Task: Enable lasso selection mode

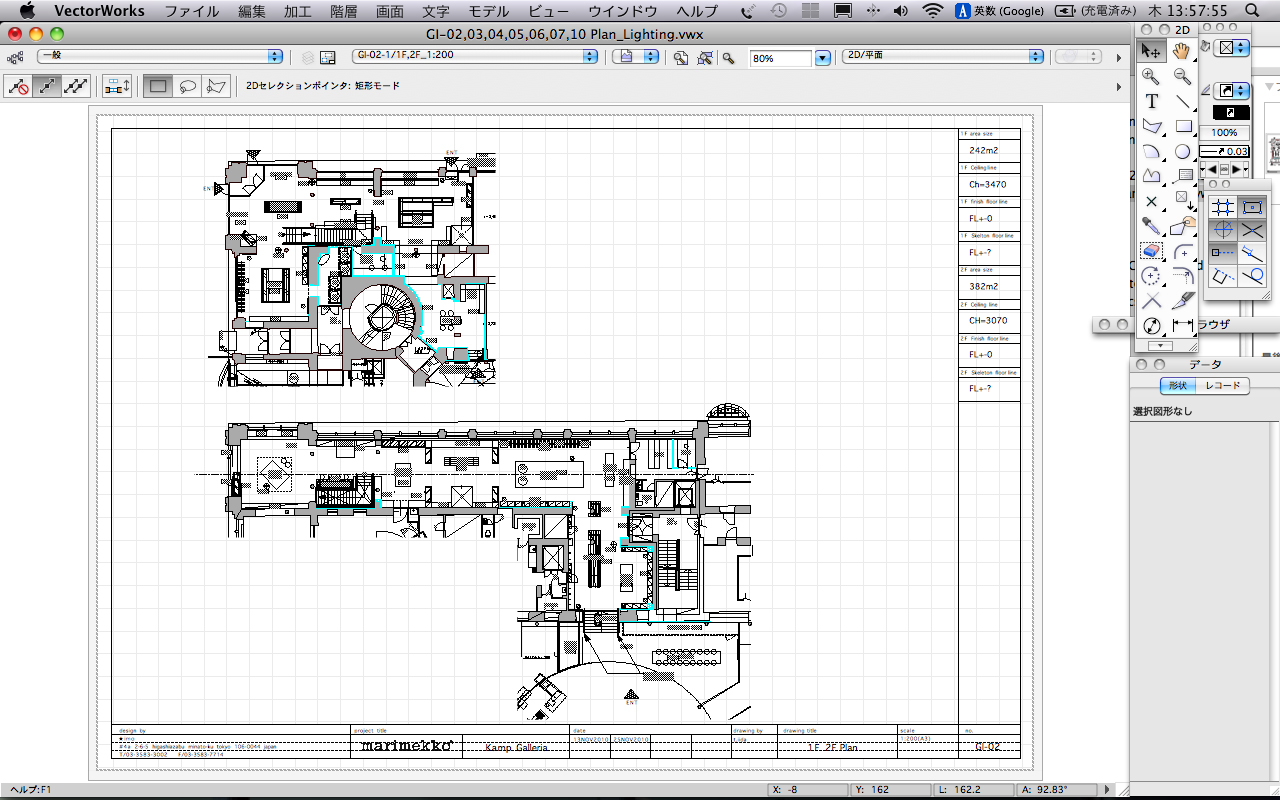Action: [x=187, y=87]
